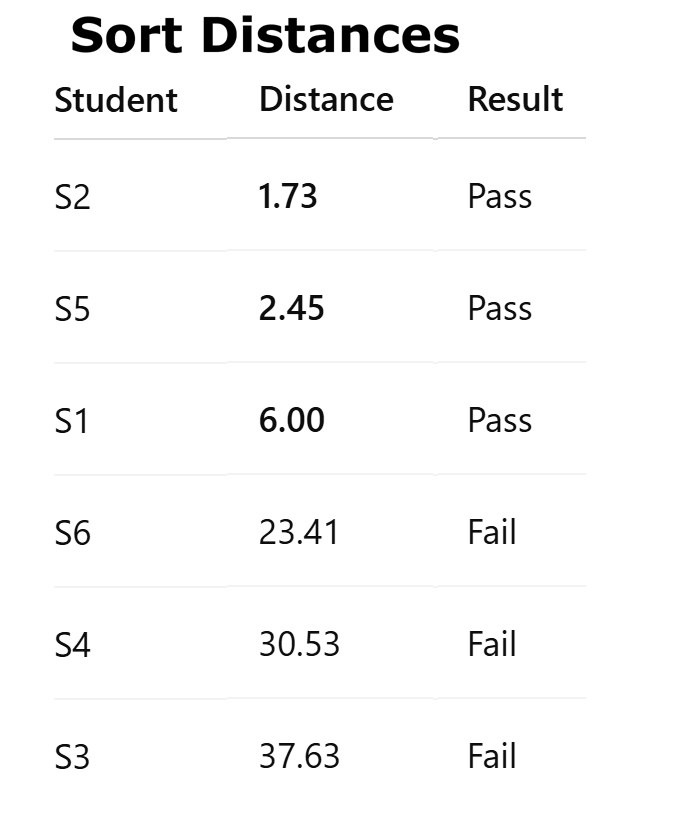
Task: Click the Pass result for S1
Action: [x=499, y=421]
